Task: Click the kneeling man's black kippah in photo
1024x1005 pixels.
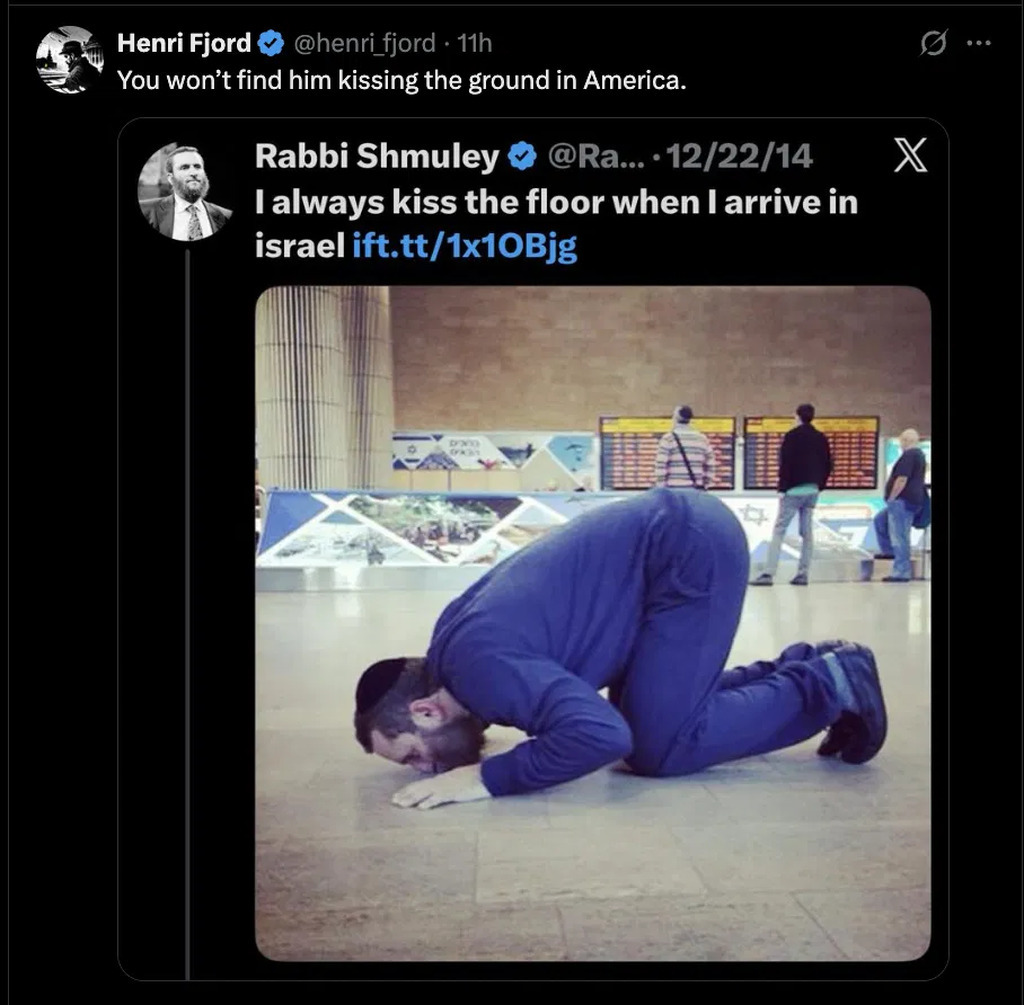Action: tap(382, 682)
